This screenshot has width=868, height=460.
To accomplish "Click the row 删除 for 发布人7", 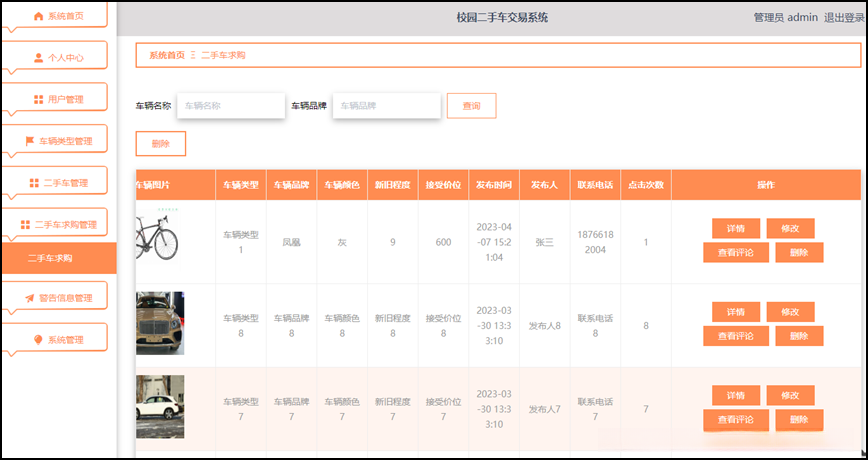I will pos(799,420).
